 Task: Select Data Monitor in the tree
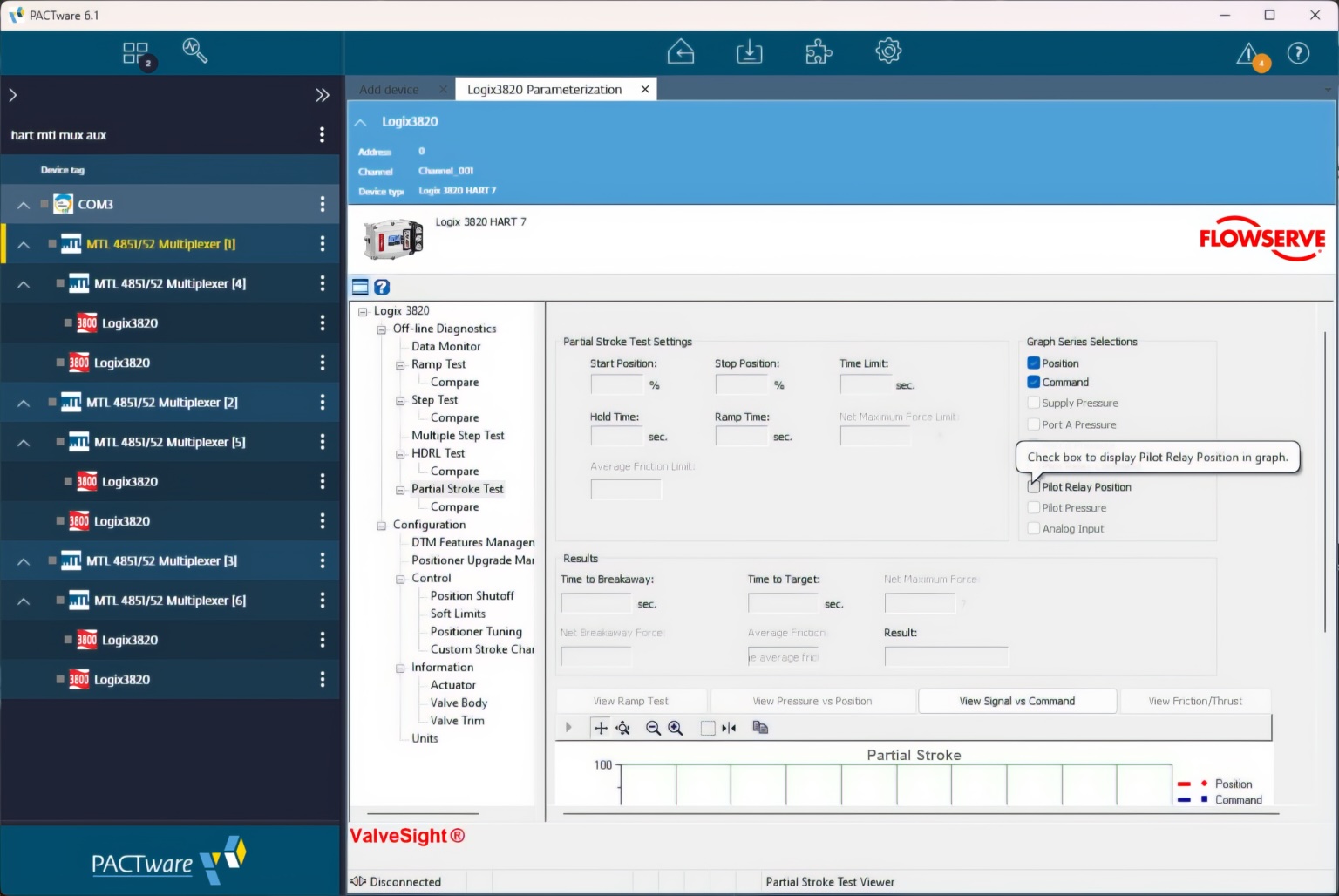[x=445, y=346]
